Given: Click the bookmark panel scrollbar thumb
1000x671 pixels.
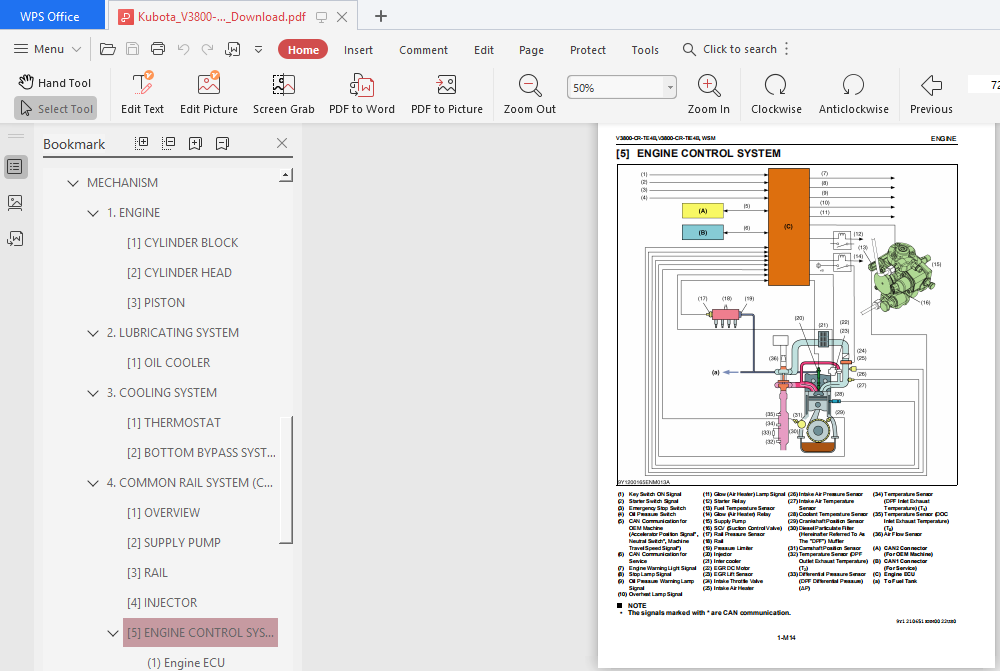Looking at the screenshot, I should pyautogui.click(x=286, y=480).
